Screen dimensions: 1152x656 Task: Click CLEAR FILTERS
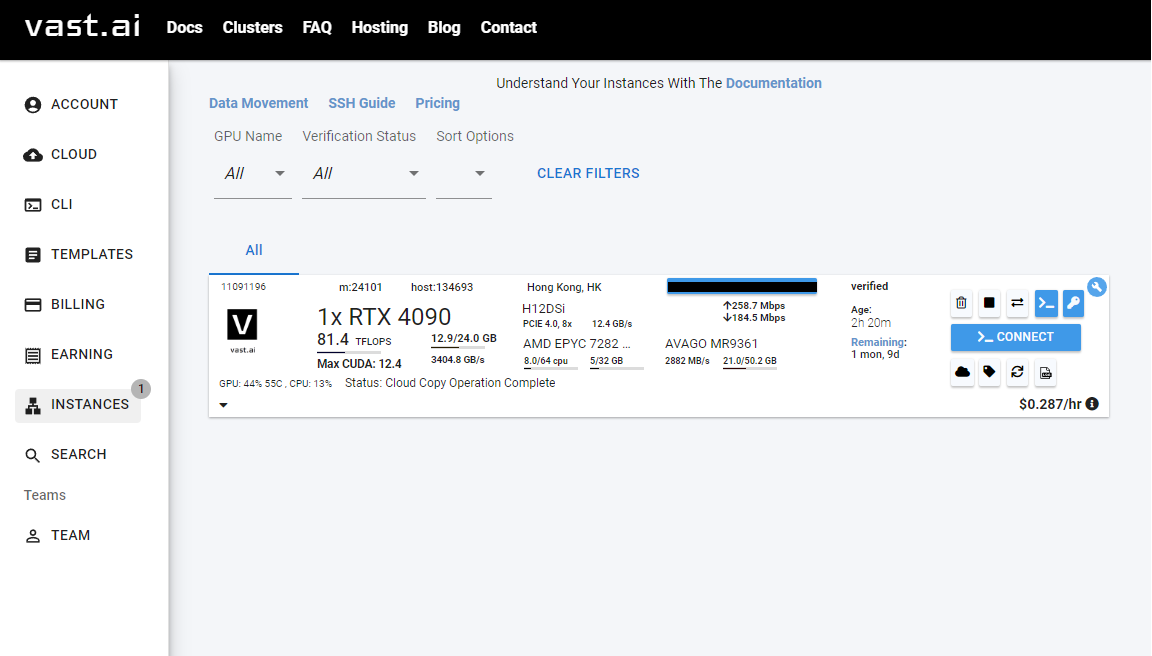coord(588,173)
